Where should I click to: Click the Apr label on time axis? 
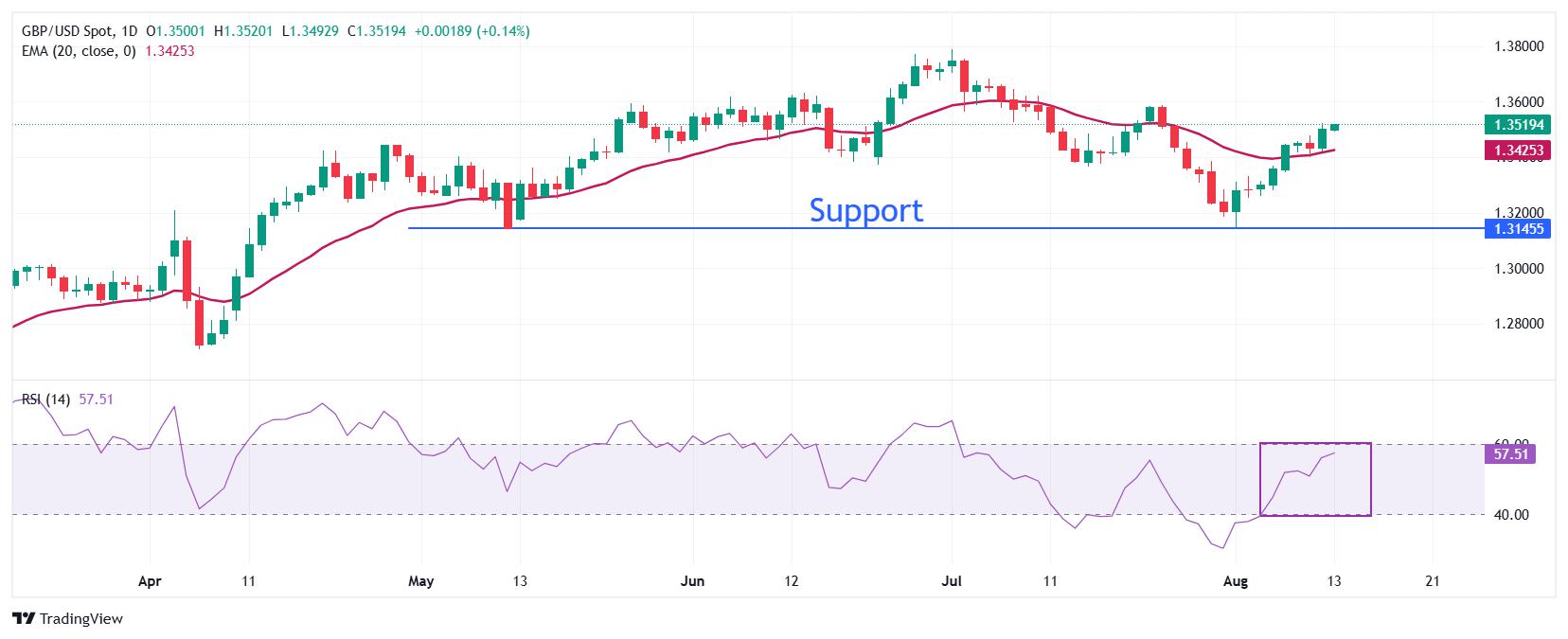pos(150,581)
